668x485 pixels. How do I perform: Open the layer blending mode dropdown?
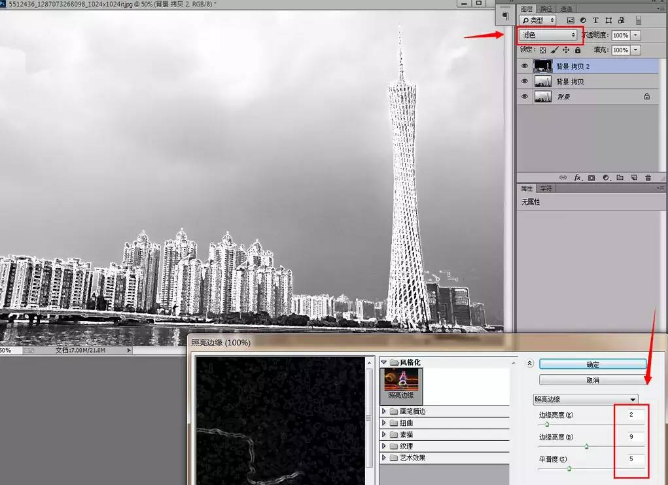(548, 35)
